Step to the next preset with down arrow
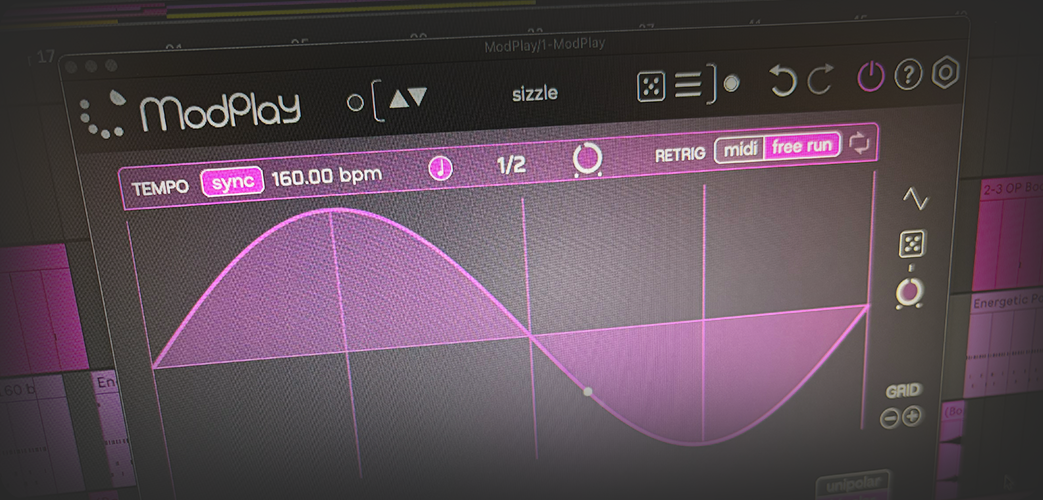 pyautogui.click(x=418, y=97)
